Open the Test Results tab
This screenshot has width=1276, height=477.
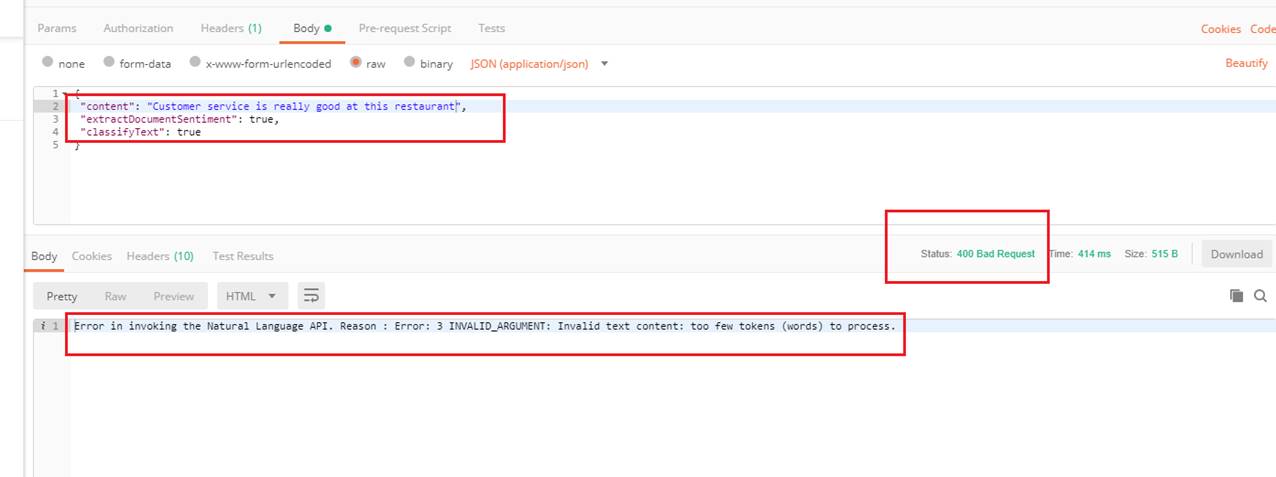243,256
